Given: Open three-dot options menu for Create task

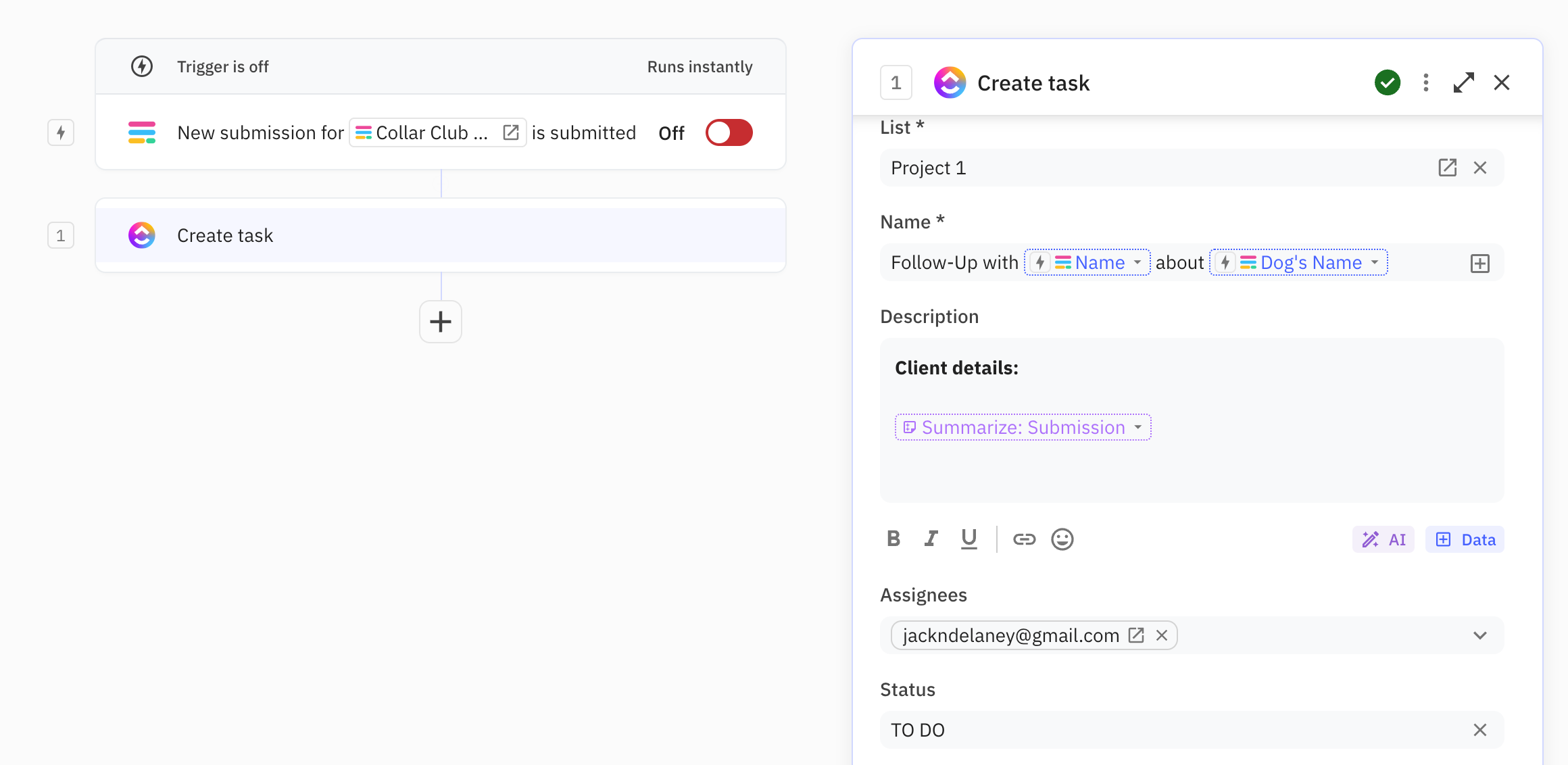Looking at the screenshot, I should [x=1426, y=82].
